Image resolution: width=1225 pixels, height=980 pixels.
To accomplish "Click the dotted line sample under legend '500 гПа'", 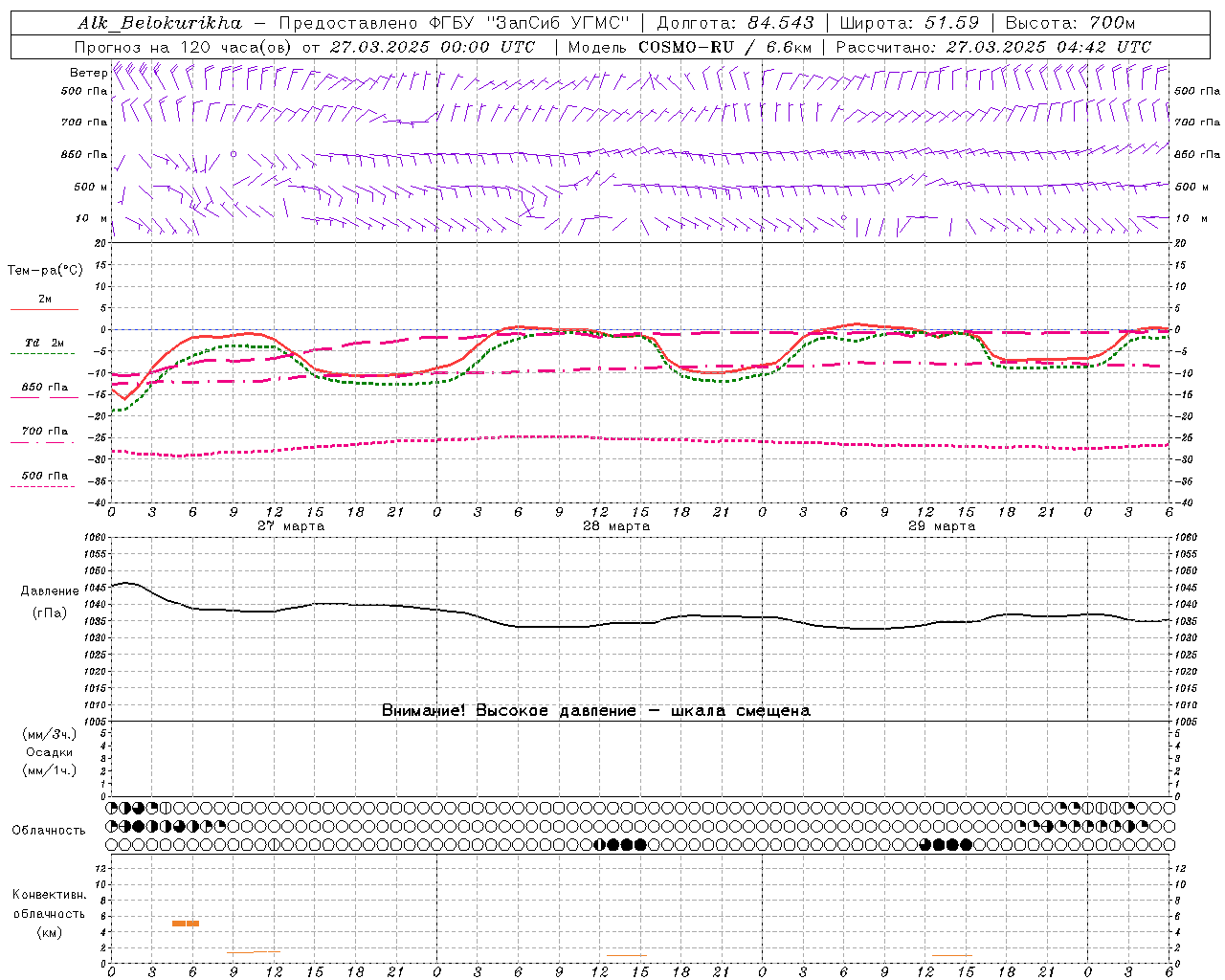I will pyautogui.click(x=43, y=487).
